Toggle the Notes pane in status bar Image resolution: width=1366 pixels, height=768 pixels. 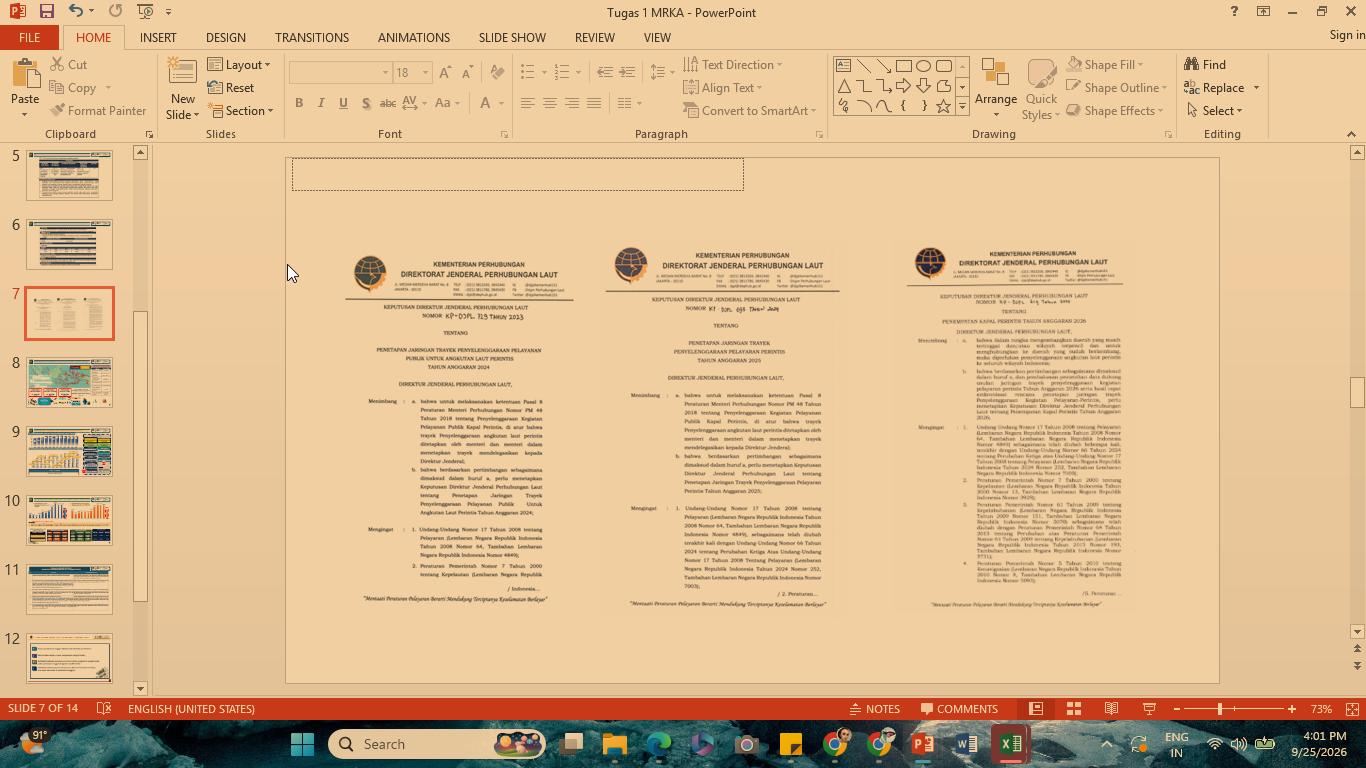click(x=875, y=709)
